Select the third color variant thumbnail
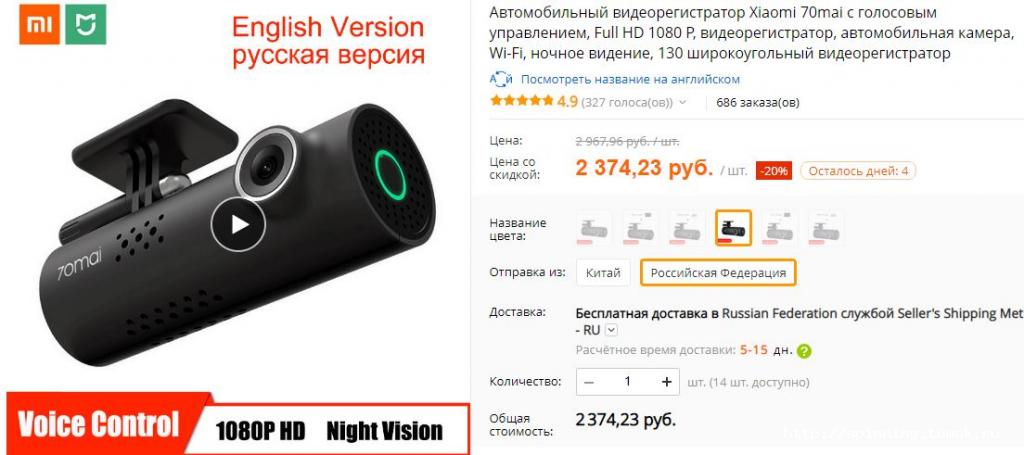The height and width of the screenshot is (455, 1024). pos(687,228)
